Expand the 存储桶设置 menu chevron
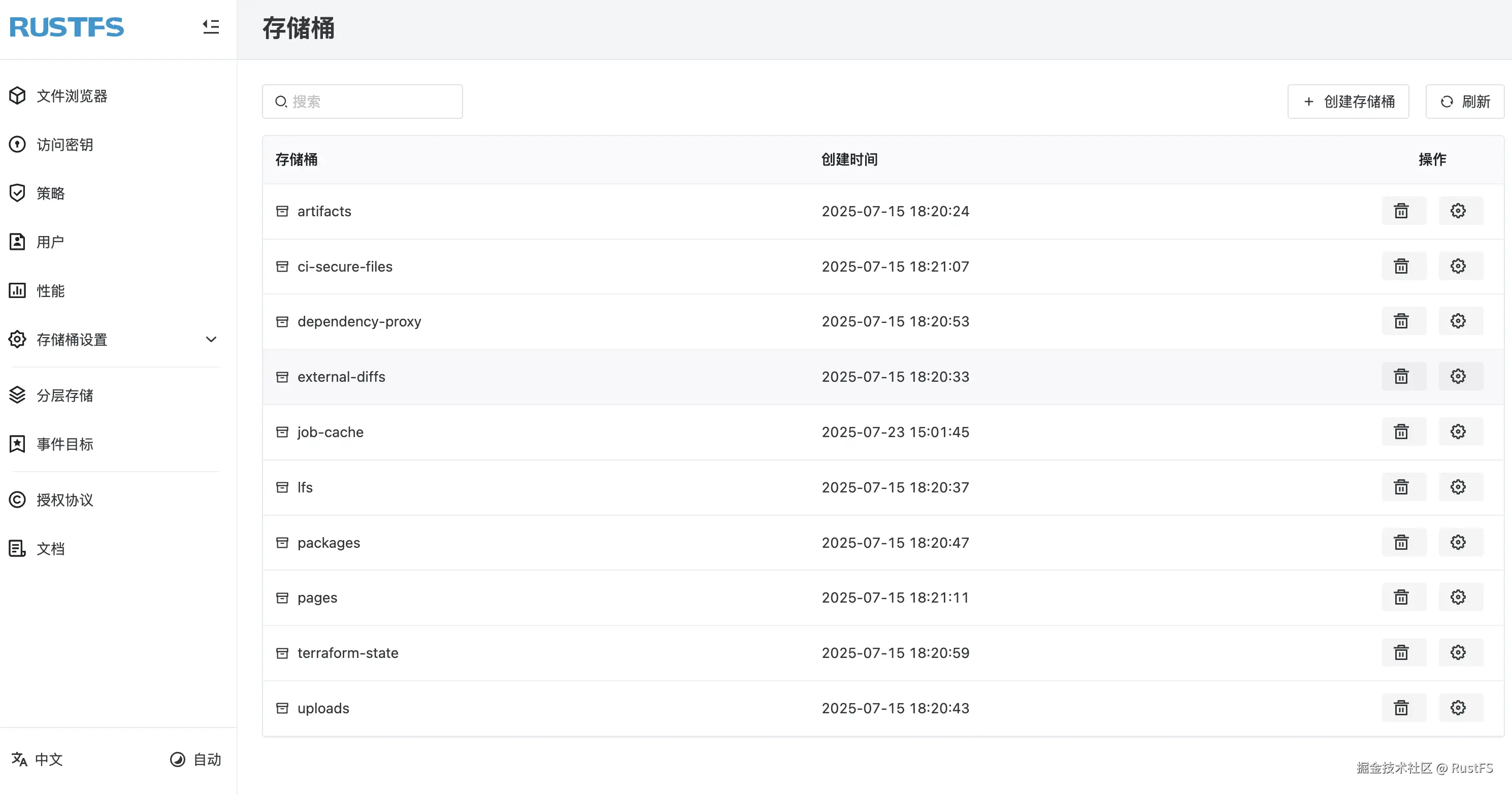 coord(211,339)
